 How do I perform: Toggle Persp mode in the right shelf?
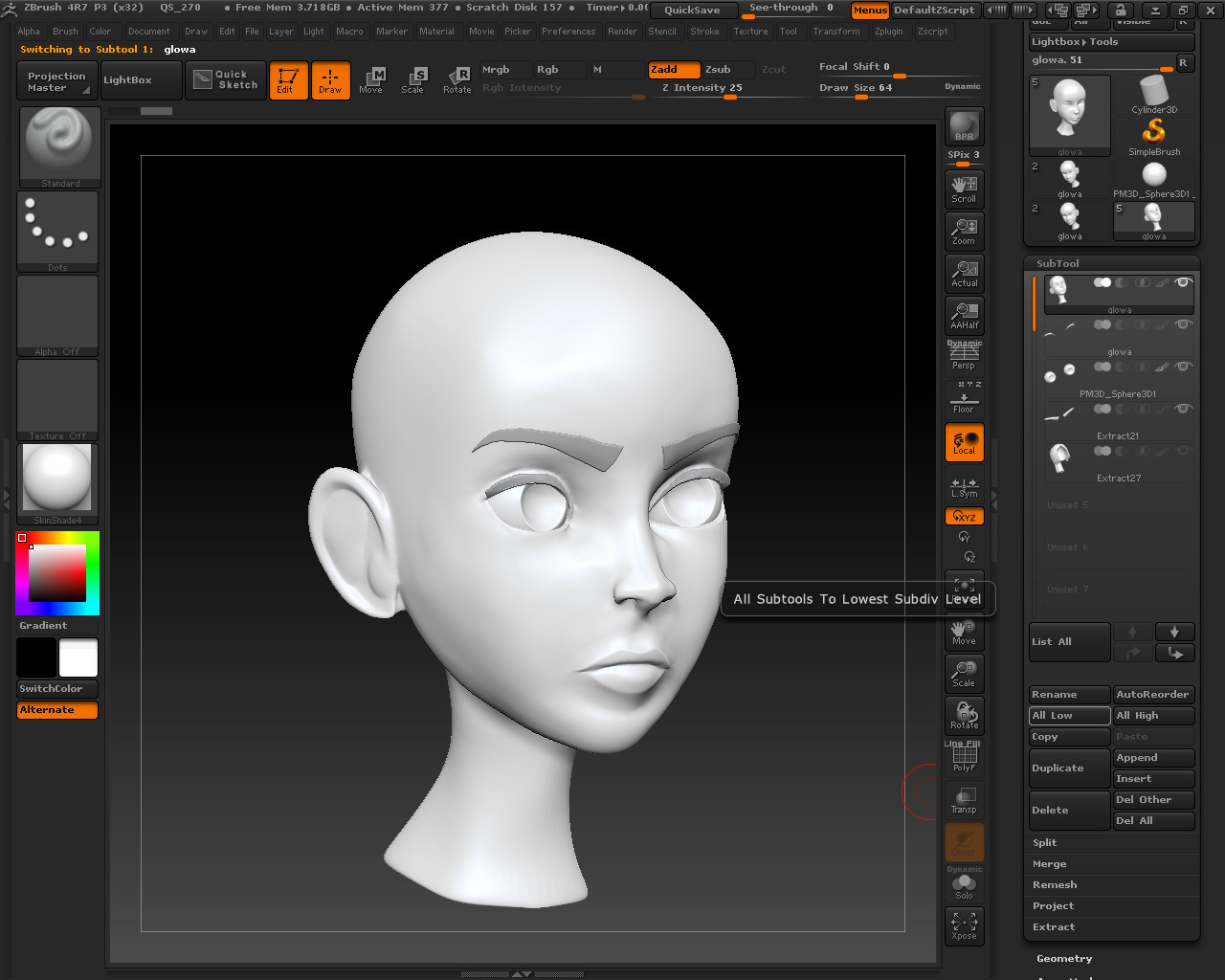[964, 358]
